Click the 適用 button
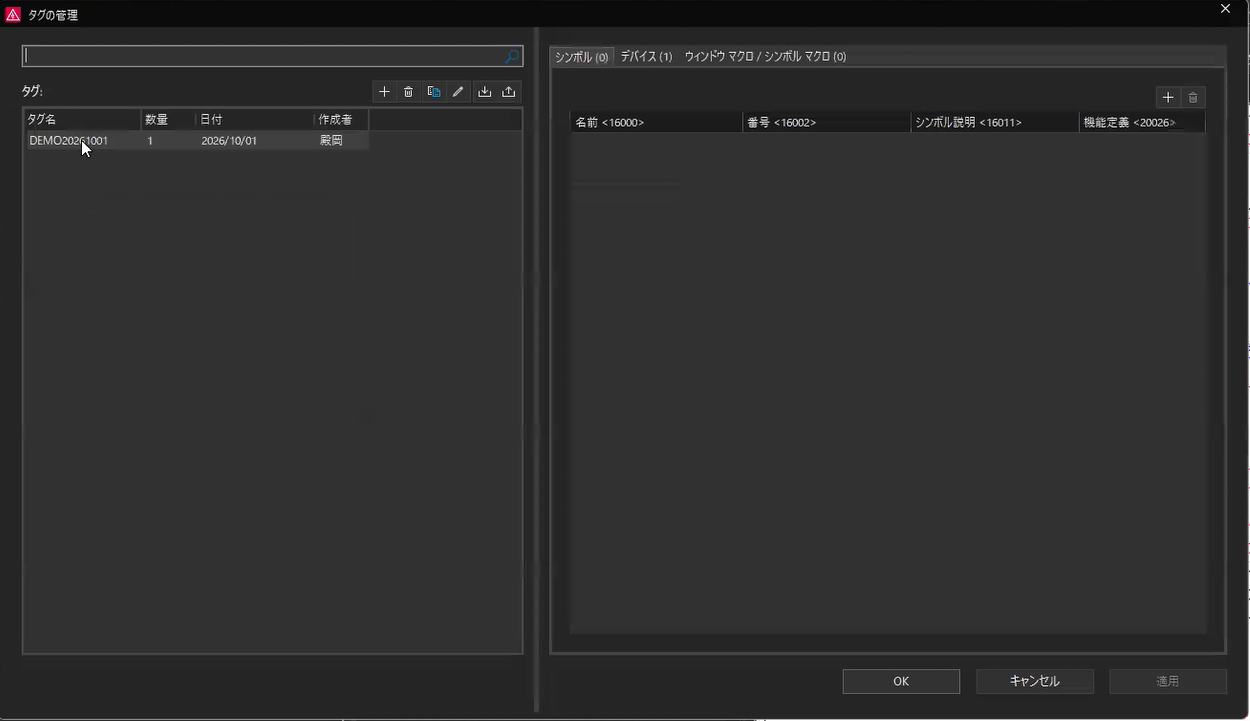1250x721 pixels. point(1168,681)
